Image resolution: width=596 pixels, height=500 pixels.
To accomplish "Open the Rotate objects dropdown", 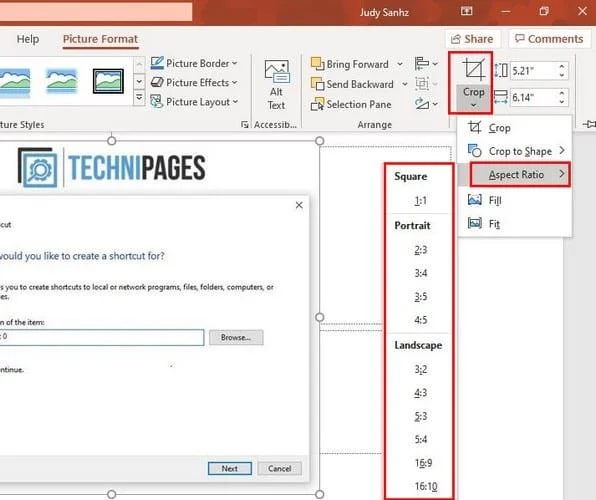I will tap(426, 103).
